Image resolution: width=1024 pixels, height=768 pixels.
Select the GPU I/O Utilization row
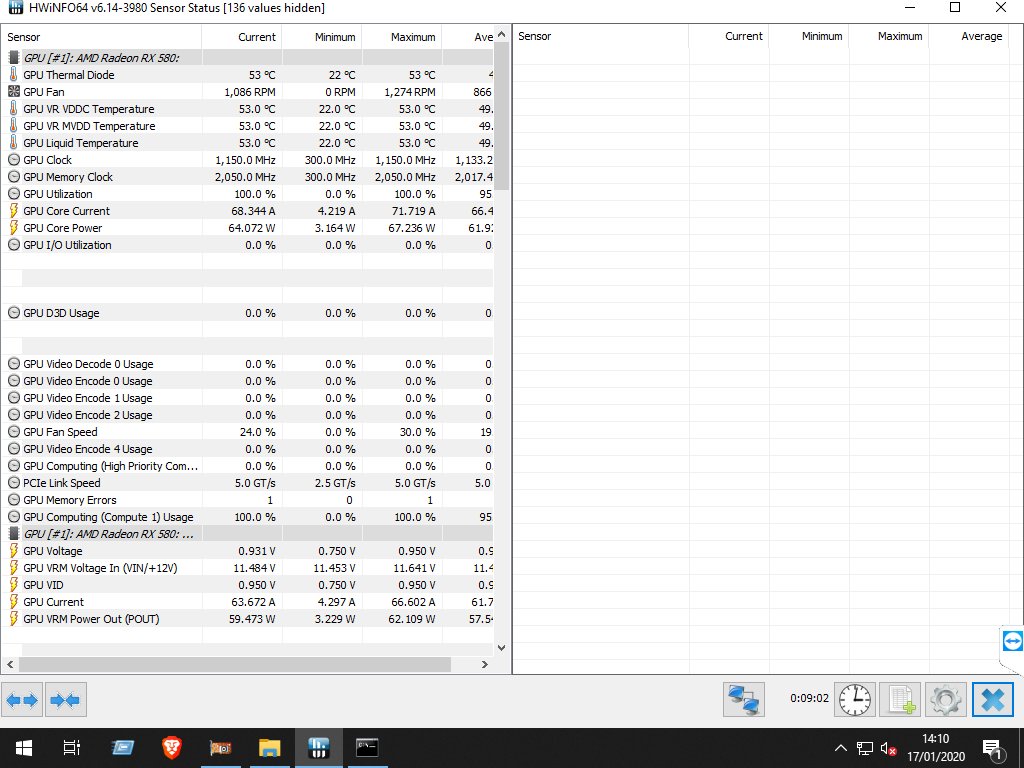coord(248,245)
